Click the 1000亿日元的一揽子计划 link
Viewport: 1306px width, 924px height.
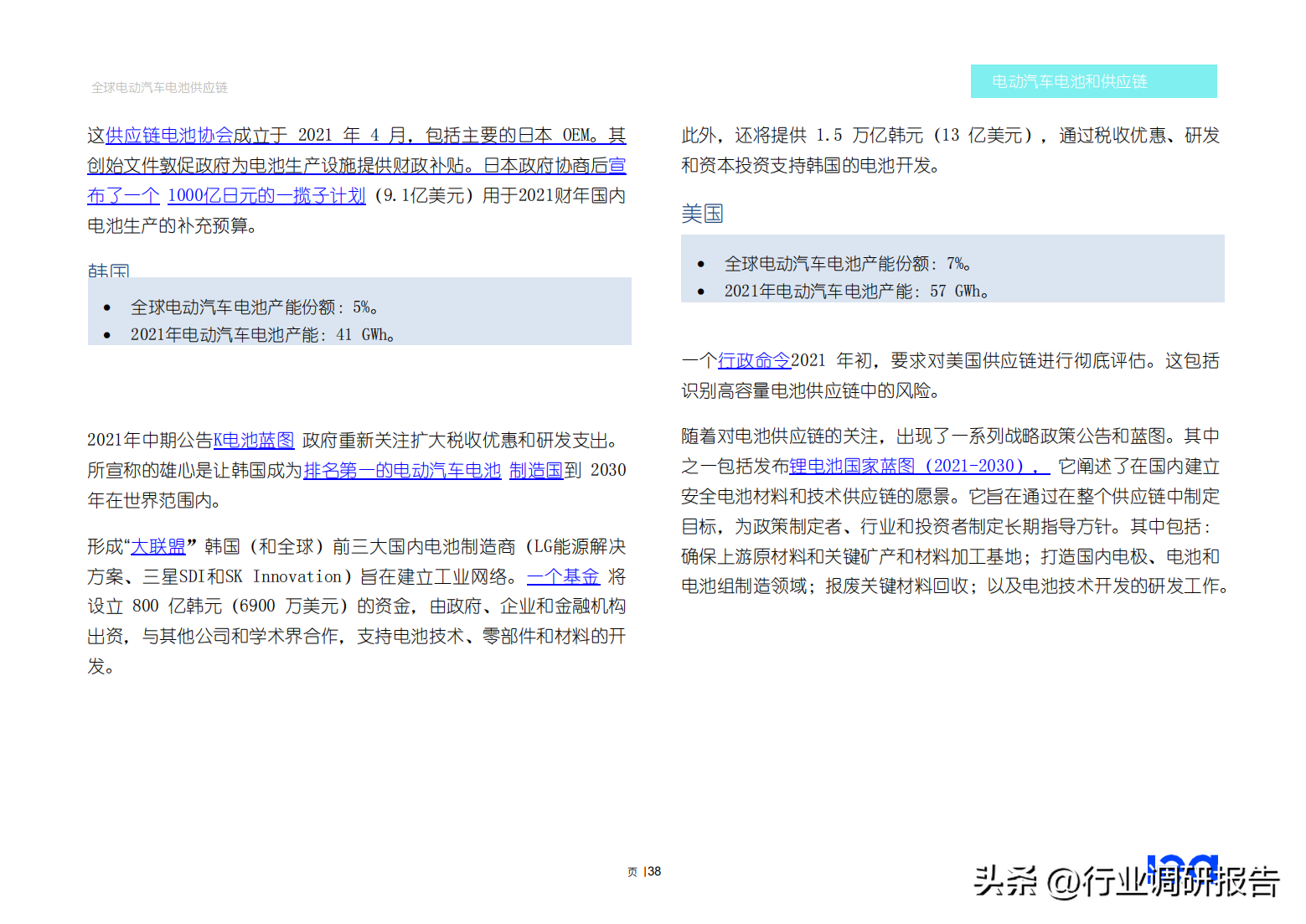point(266,195)
